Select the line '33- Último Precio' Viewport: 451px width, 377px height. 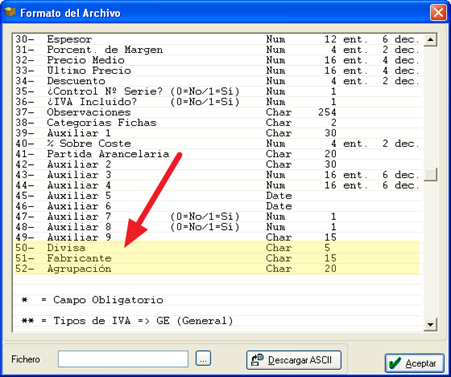[218, 71]
